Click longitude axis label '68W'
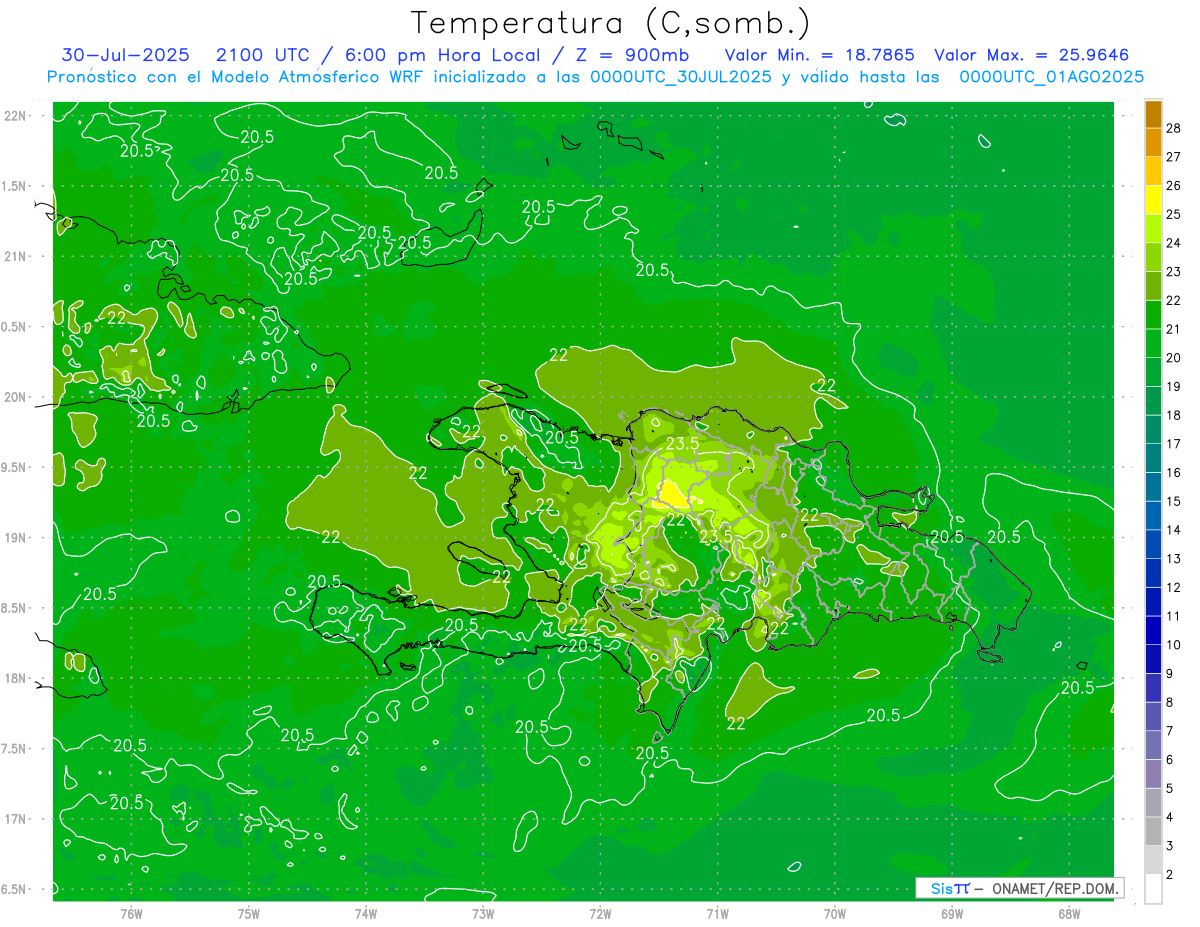The width and height of the screenshot is (1200, 927). coord(1069,914)
